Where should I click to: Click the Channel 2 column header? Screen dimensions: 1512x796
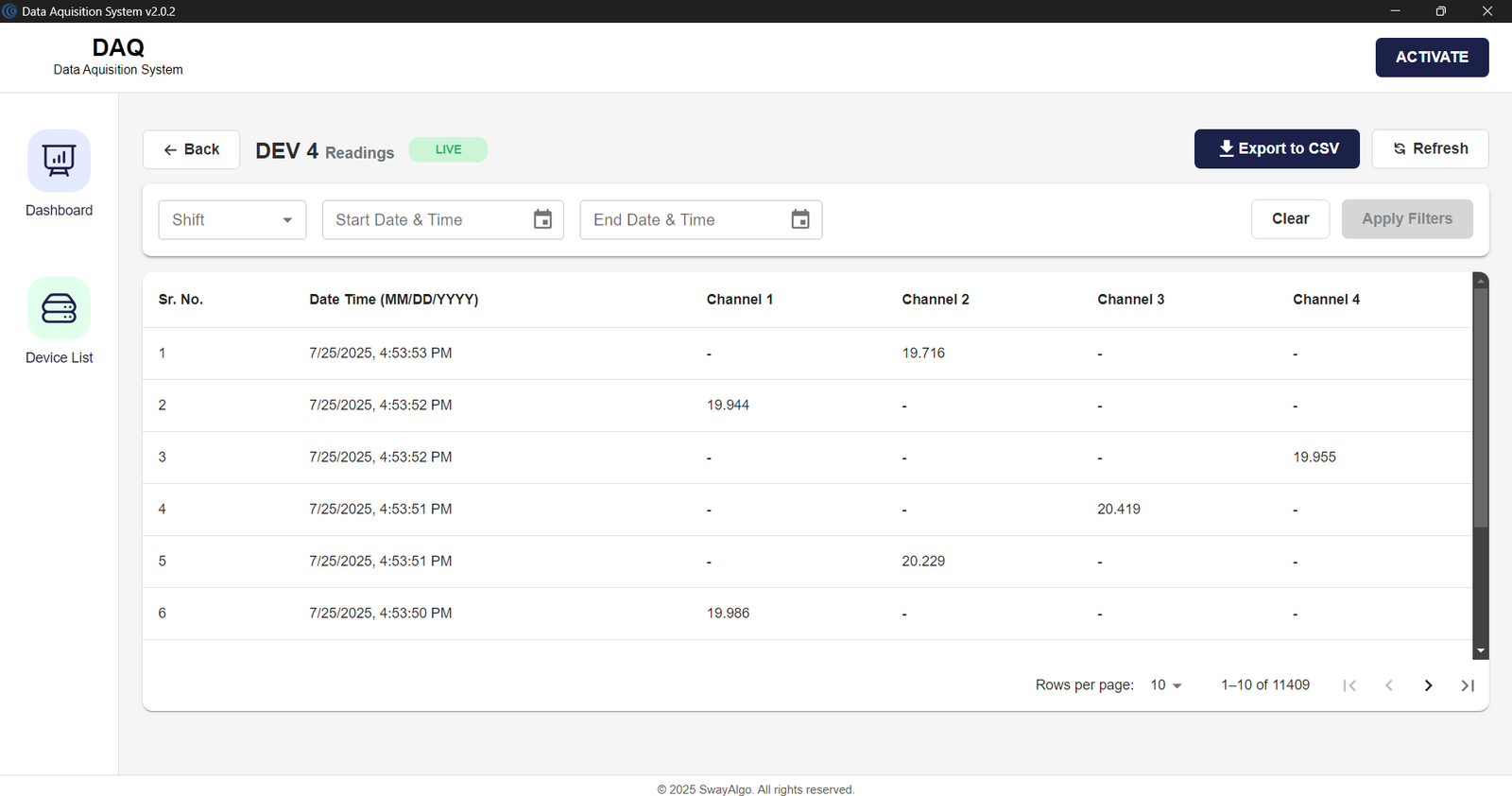[x=936, y=299]
